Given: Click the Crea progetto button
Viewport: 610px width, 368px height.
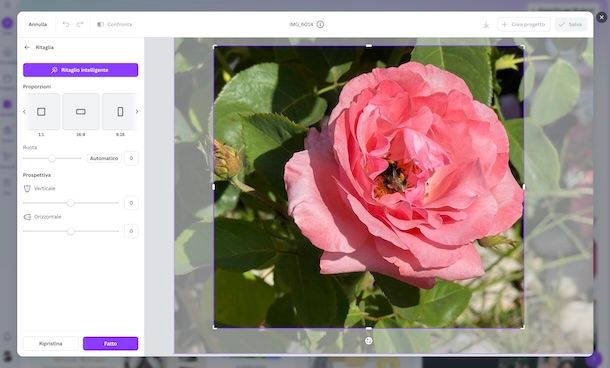Looking at the screenshot, I should 524,24.
